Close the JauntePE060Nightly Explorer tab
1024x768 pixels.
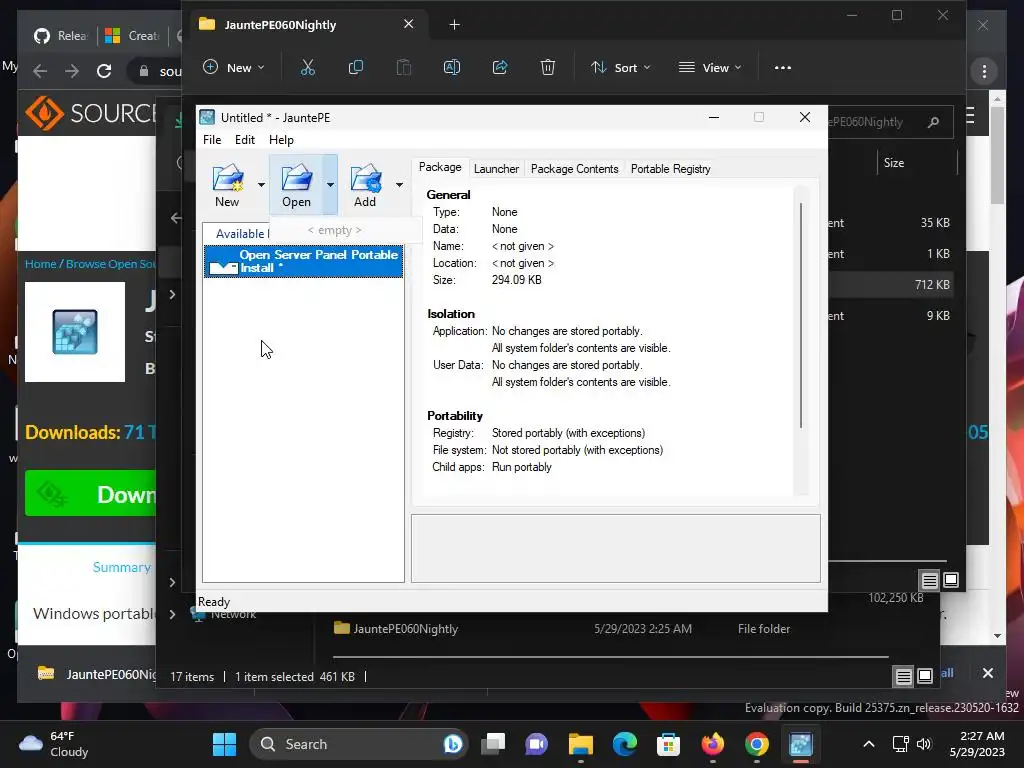(409, 24)
